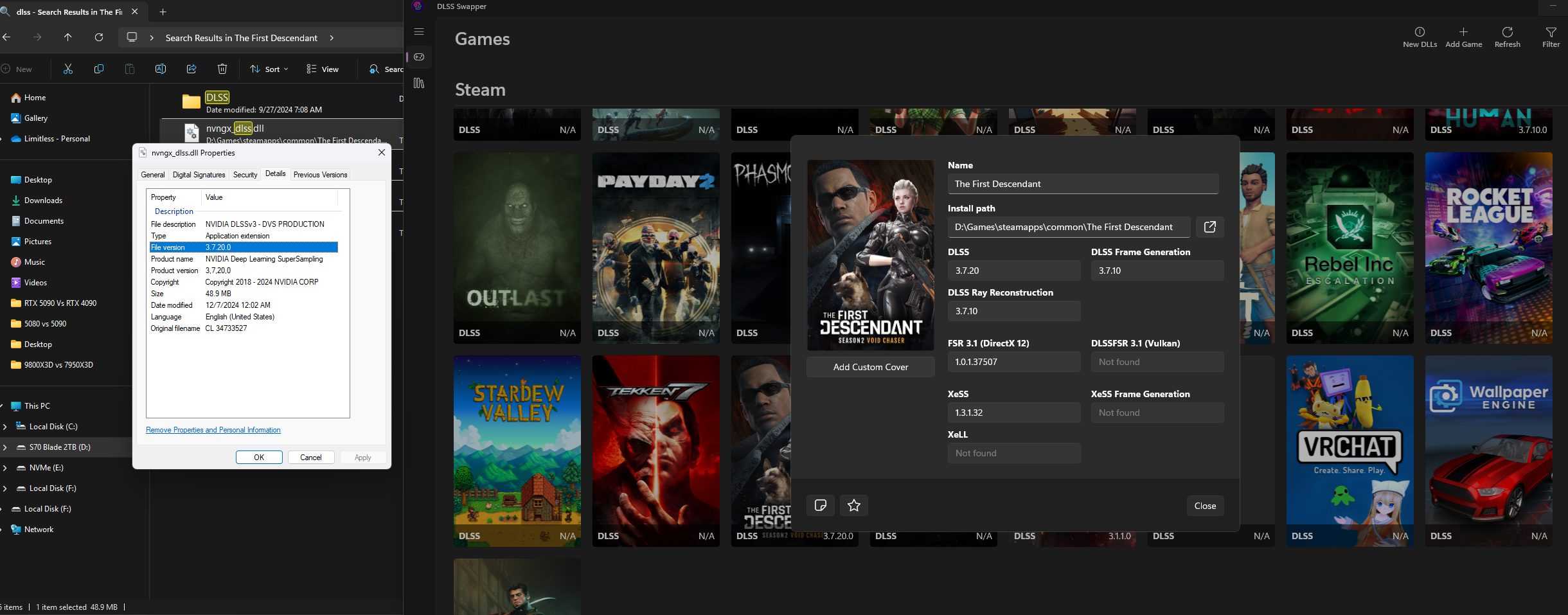Expand the breadcrumb chevron after search results
1568x615 pixels.
pos(332,38)
